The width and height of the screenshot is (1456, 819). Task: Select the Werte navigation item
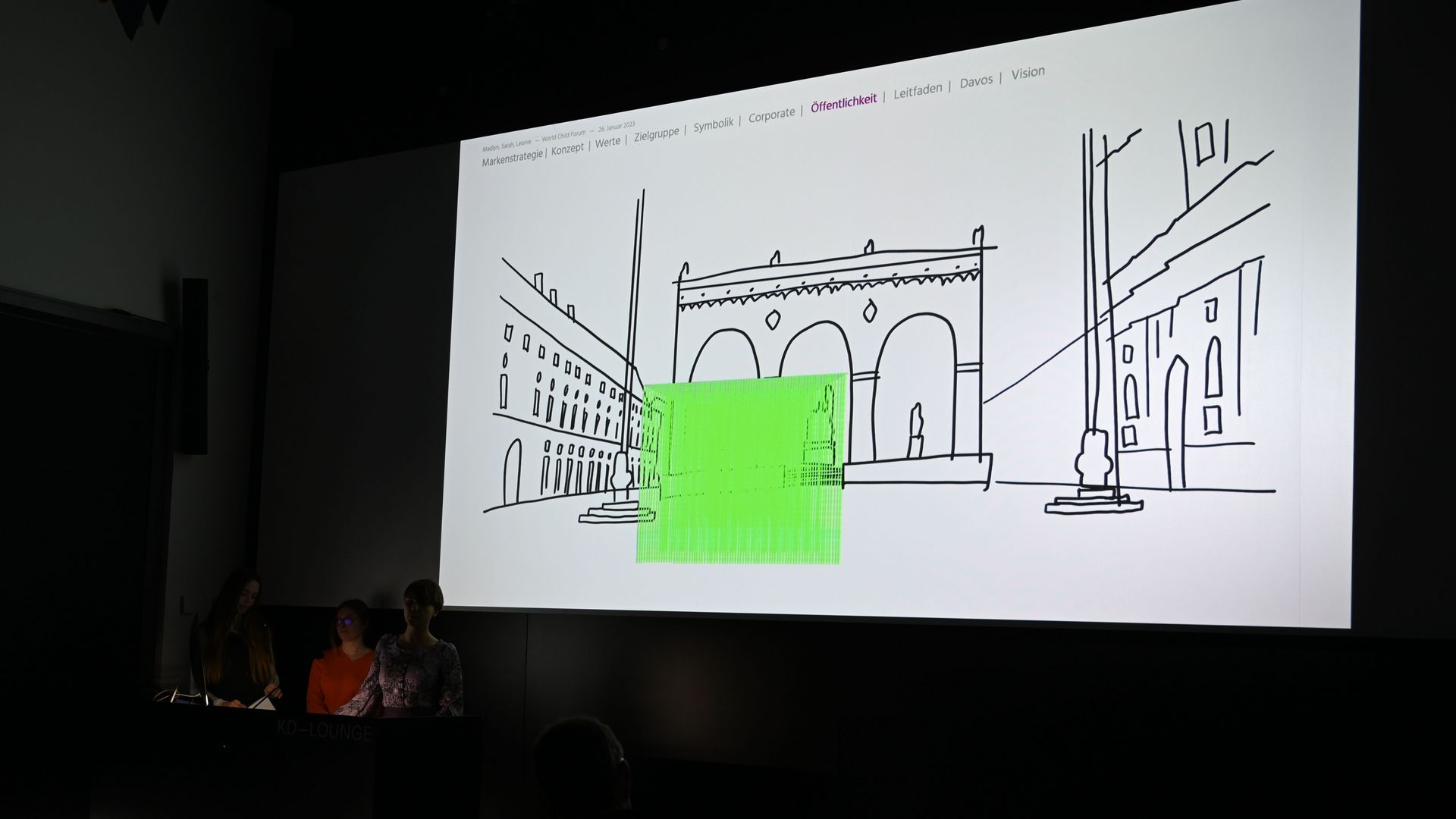point(607,142)
